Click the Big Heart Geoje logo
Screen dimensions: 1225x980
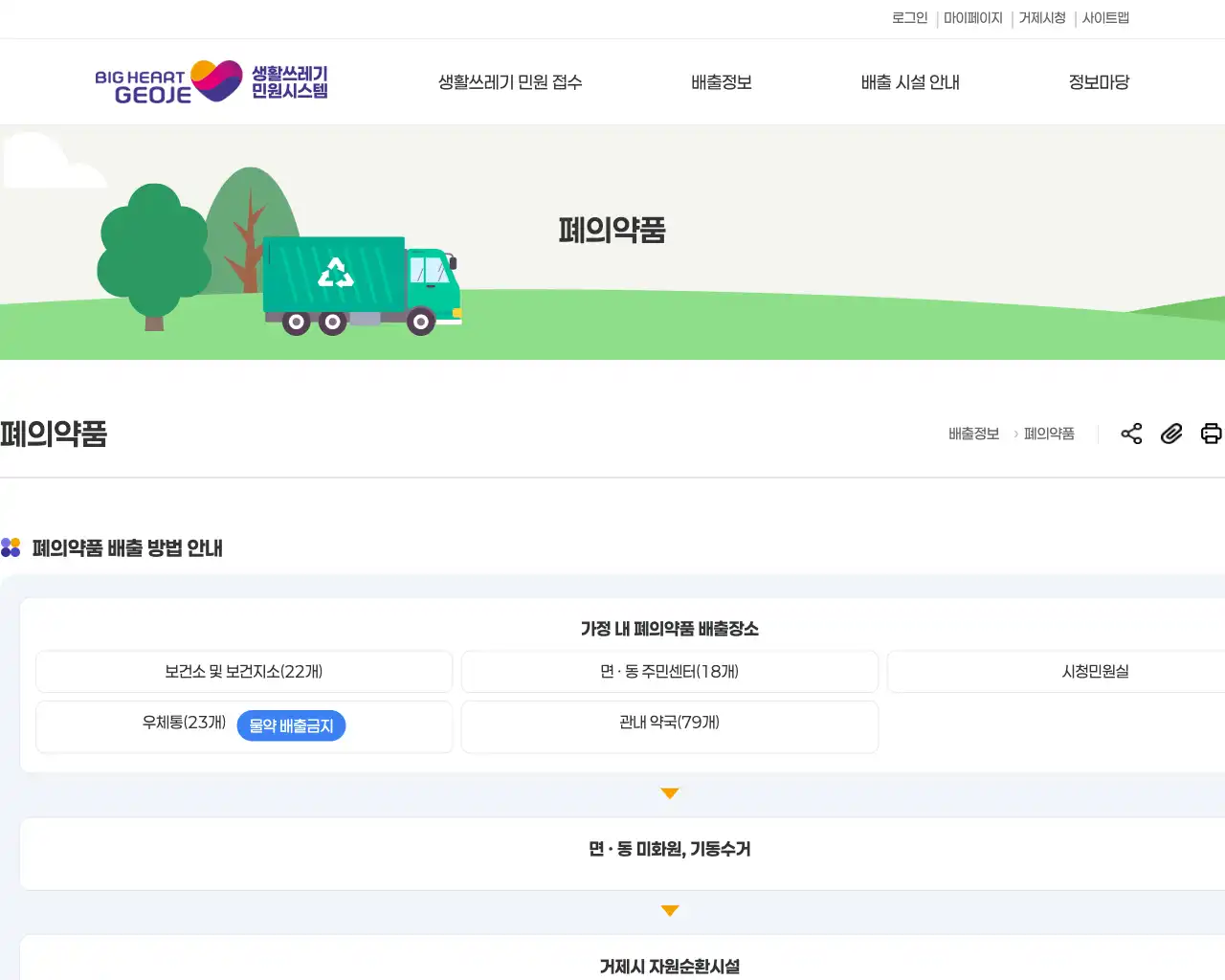212,82
